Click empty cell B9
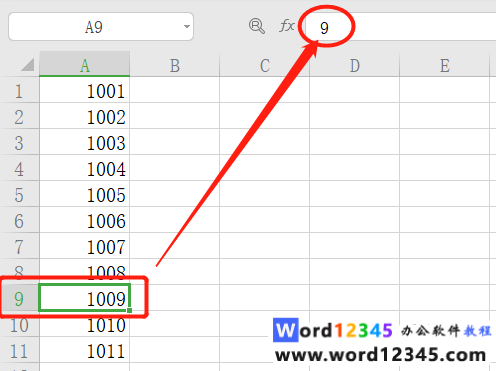Image resolution: width=496 pixels, height=371 pixels. (175, 298)
